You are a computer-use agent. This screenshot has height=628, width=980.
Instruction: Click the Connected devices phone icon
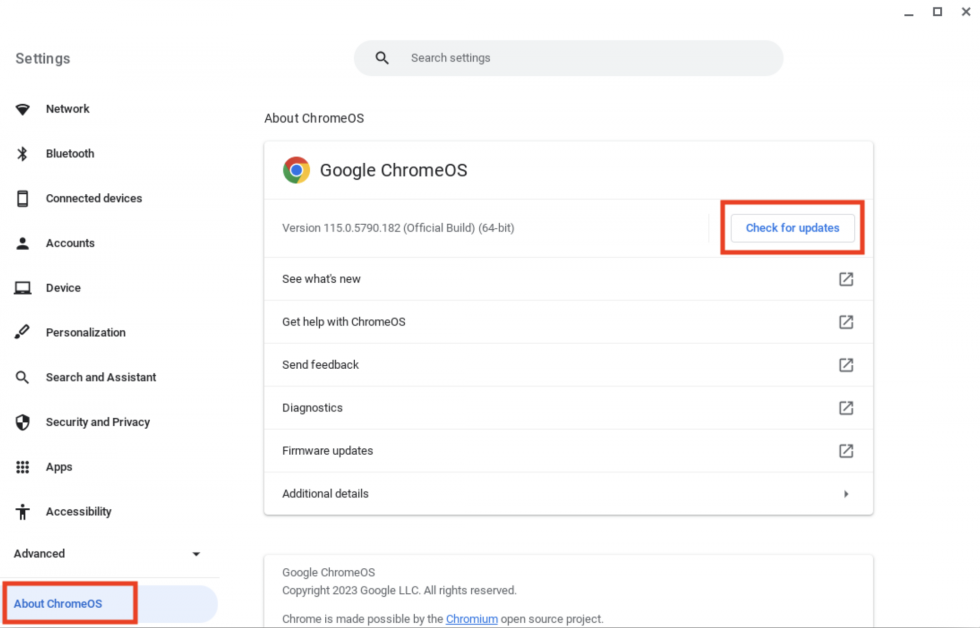pos(22,198)
